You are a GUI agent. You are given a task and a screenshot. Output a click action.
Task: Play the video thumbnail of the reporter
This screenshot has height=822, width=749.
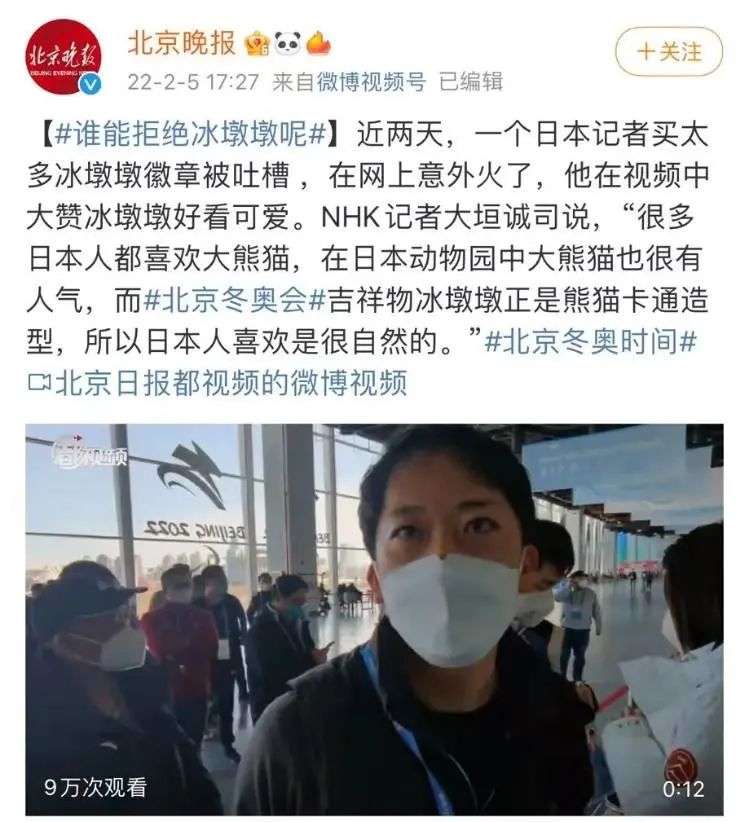(x=374, y=619)
